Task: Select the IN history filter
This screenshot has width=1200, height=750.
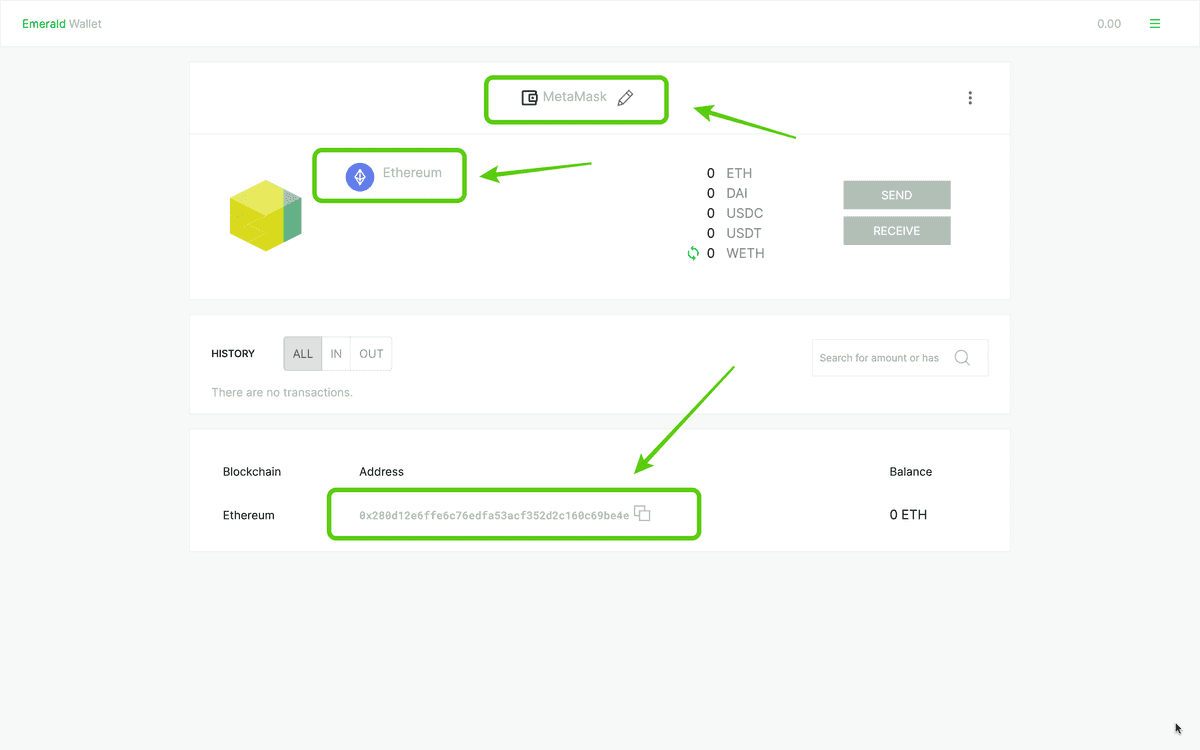Action: click(x=336, y=354)
